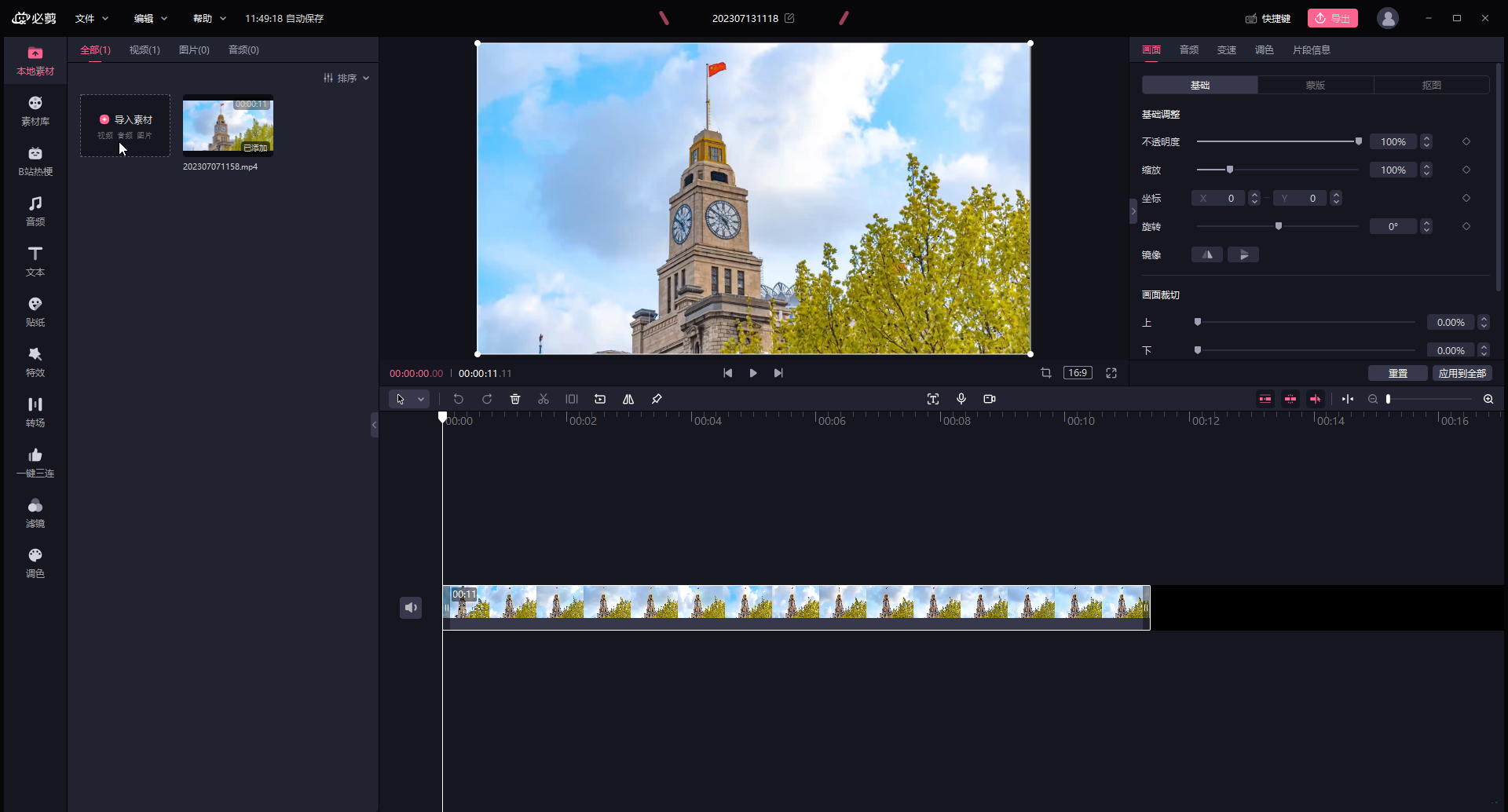Expand the 排序 sort dropdown
This screenshot has width=1508, height=812.
tap(346, 78)
